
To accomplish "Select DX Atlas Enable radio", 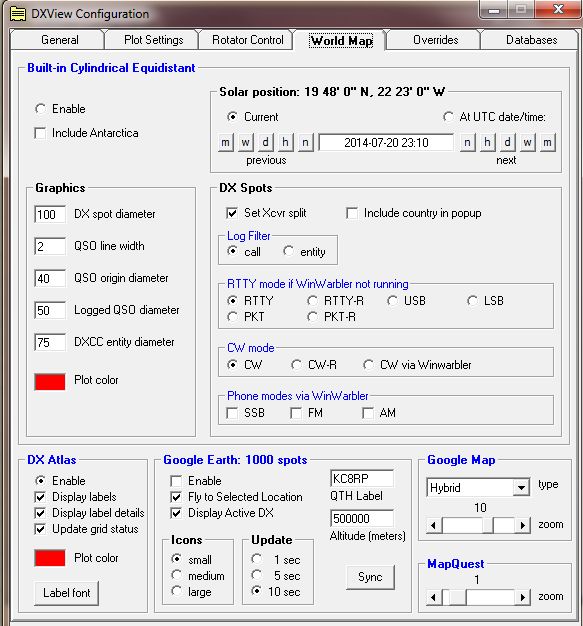I will click(x=40, y=480).
